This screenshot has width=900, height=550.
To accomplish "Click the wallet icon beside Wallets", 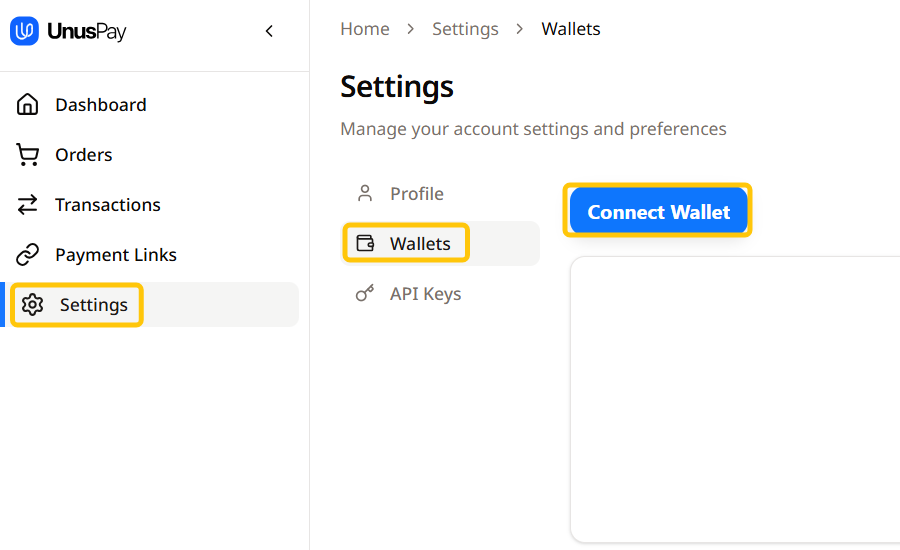I will click(x=365, y=243).
